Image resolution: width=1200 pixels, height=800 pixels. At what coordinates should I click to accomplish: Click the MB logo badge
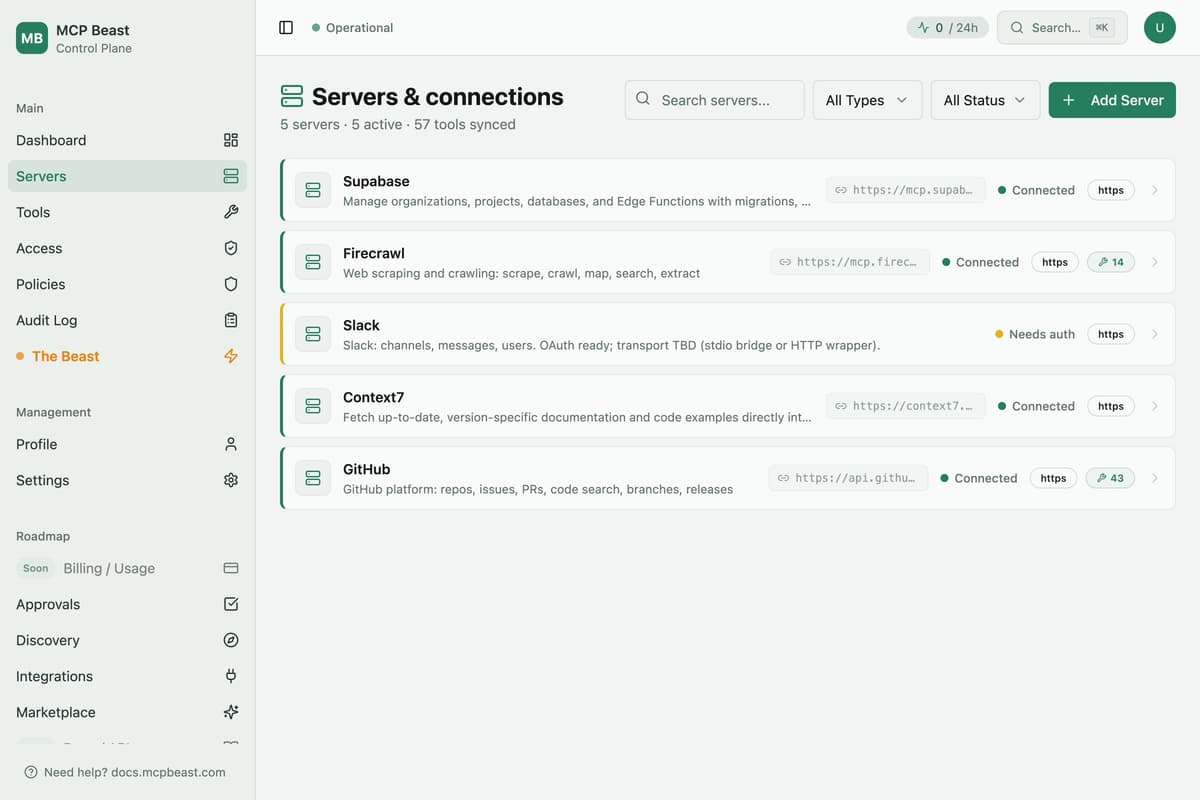[32, 38]
